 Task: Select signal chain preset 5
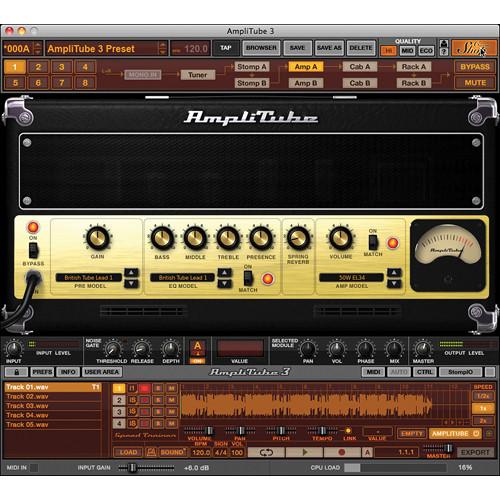pyautogui.click(x=15, y=83)
